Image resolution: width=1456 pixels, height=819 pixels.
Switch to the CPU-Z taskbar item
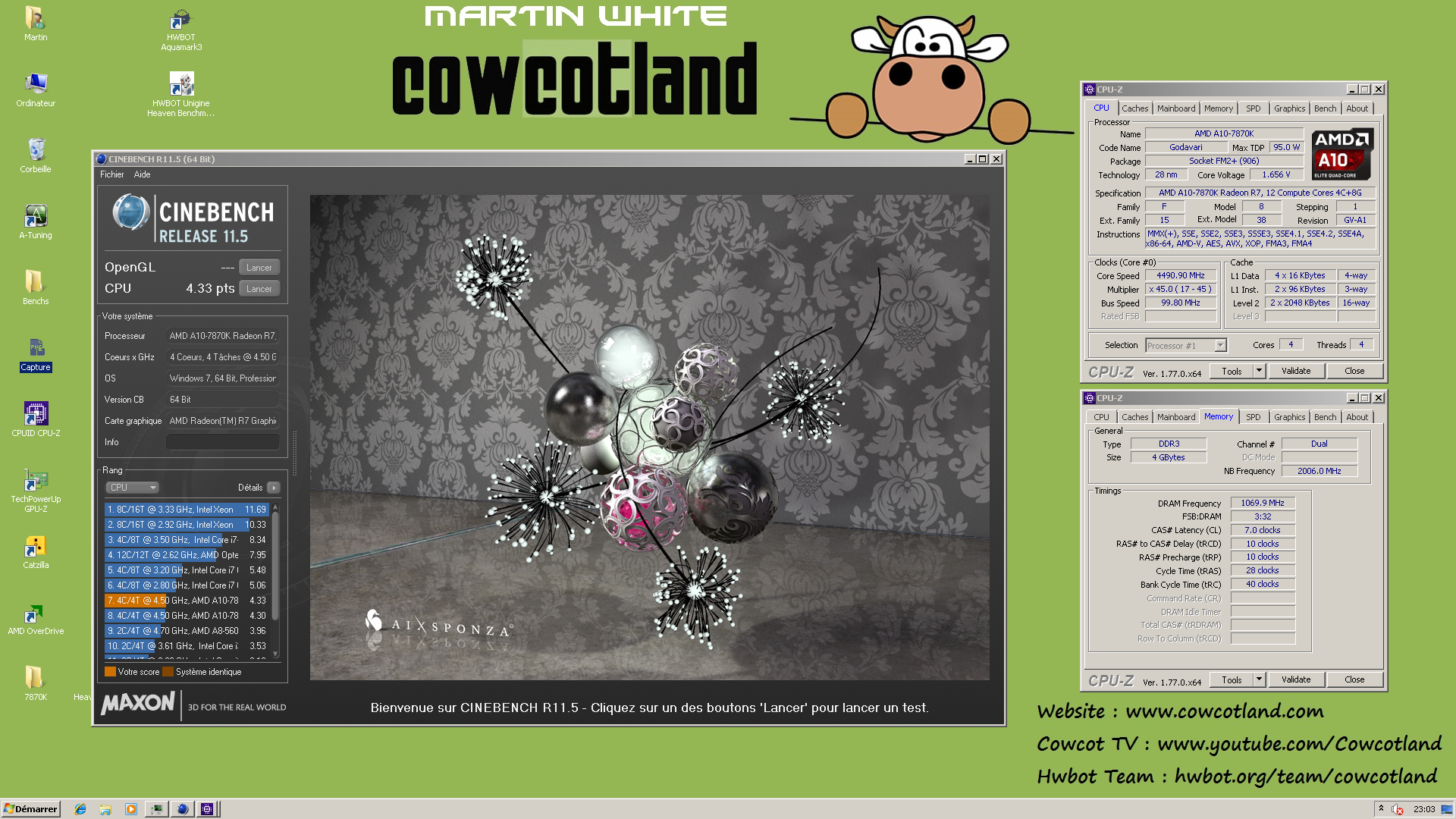pyautogui.click(x=207, y=809)
